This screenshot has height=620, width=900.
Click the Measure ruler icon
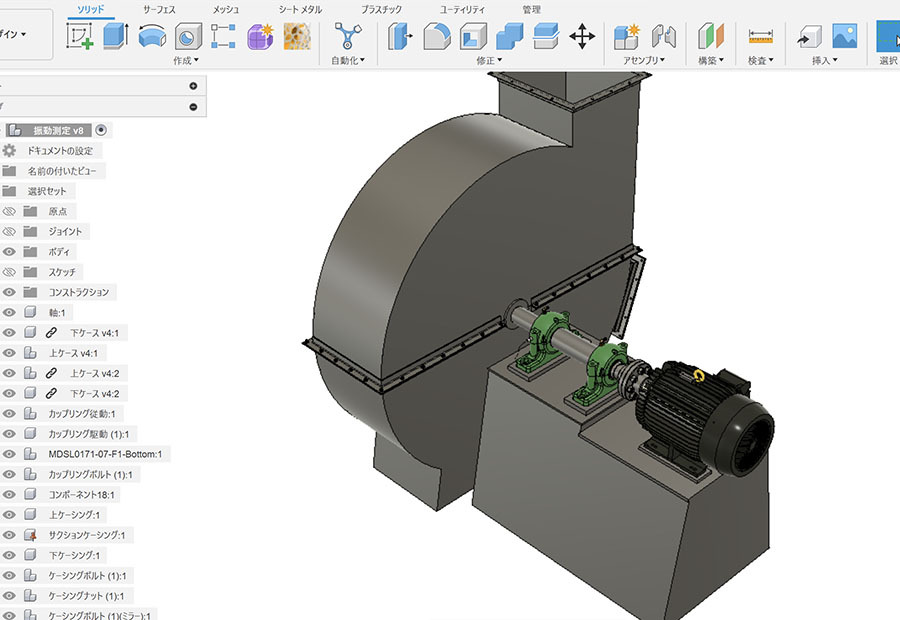pyautogui.click(x=761, y=37)
